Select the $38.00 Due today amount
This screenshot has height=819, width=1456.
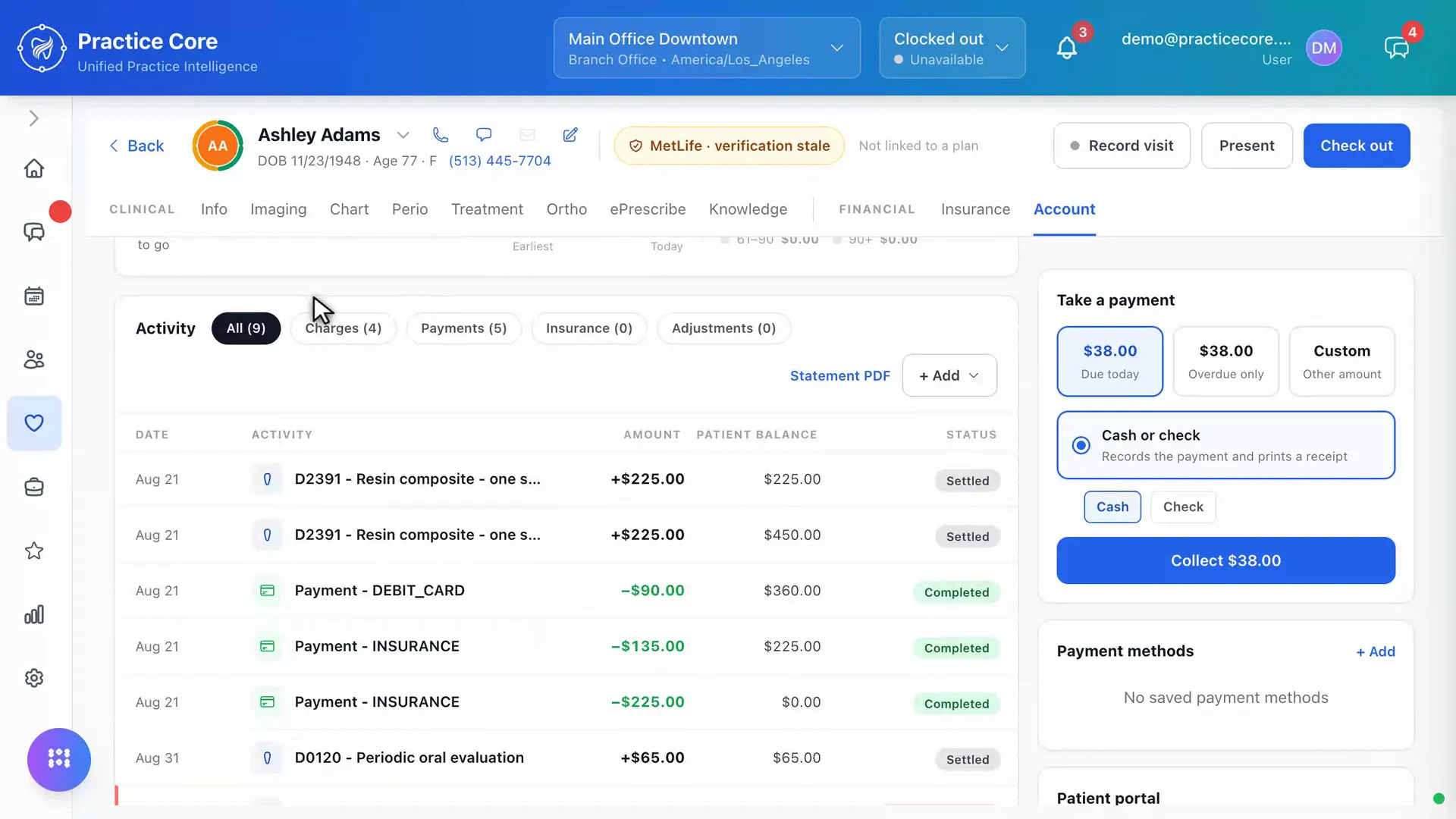click(1109, 361)
